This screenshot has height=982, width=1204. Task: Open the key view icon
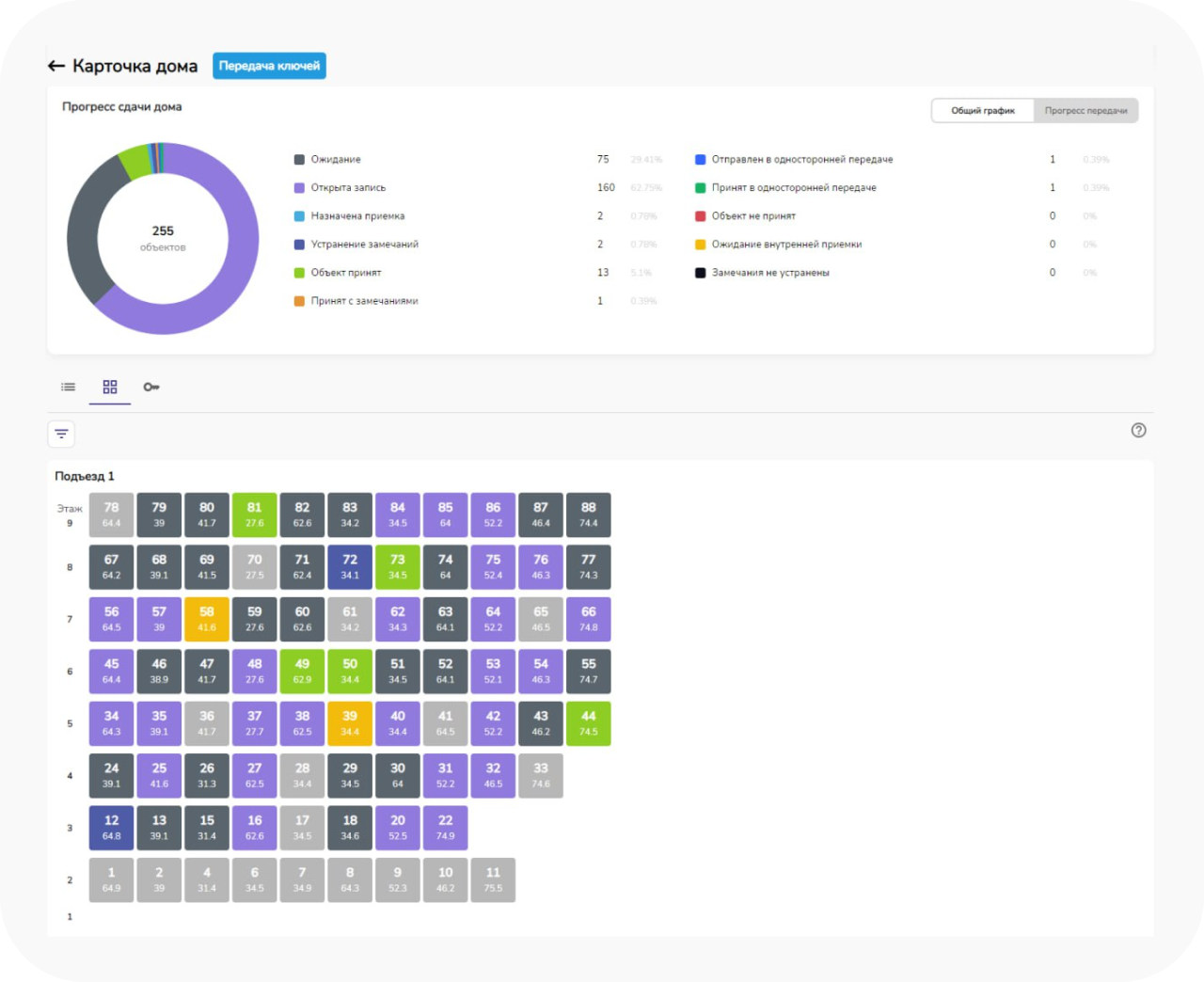(151, 387)
